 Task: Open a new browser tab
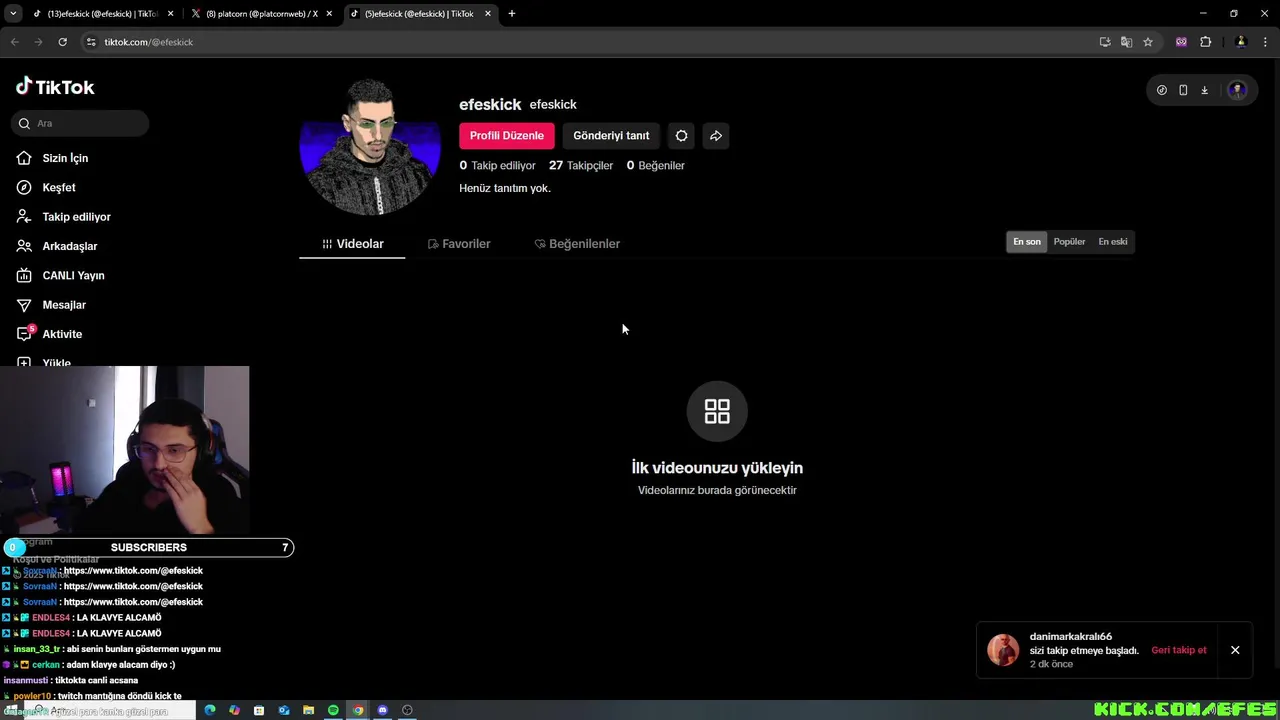512,14
